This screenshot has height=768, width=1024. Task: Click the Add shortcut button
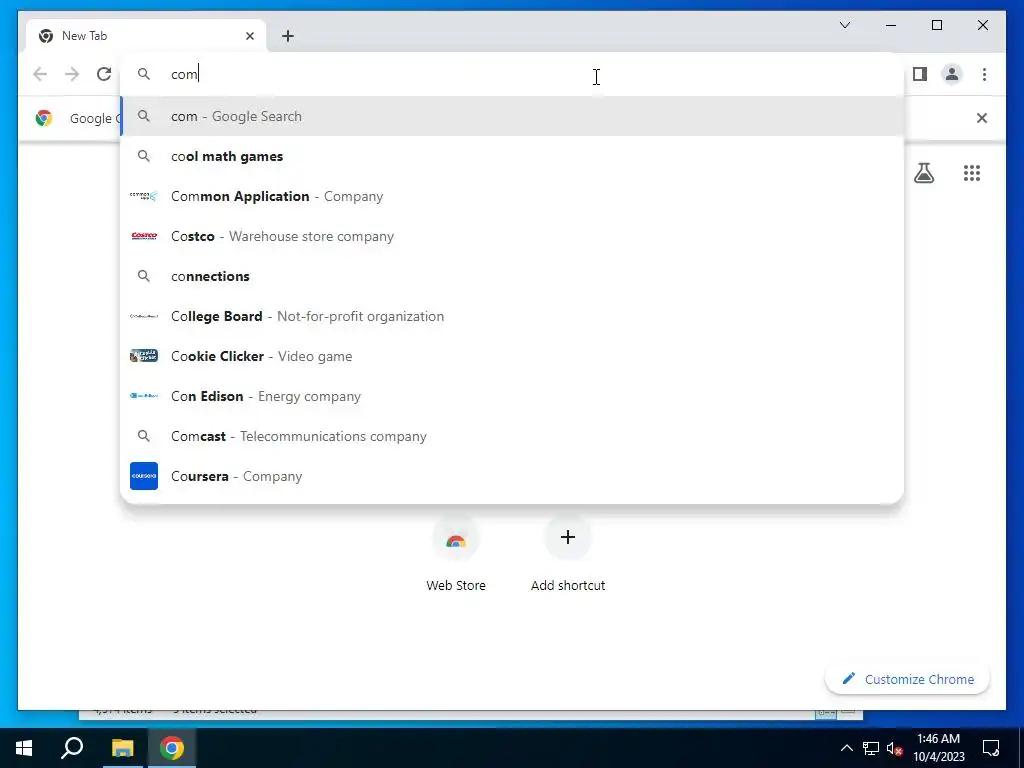[x=568, y=553]
